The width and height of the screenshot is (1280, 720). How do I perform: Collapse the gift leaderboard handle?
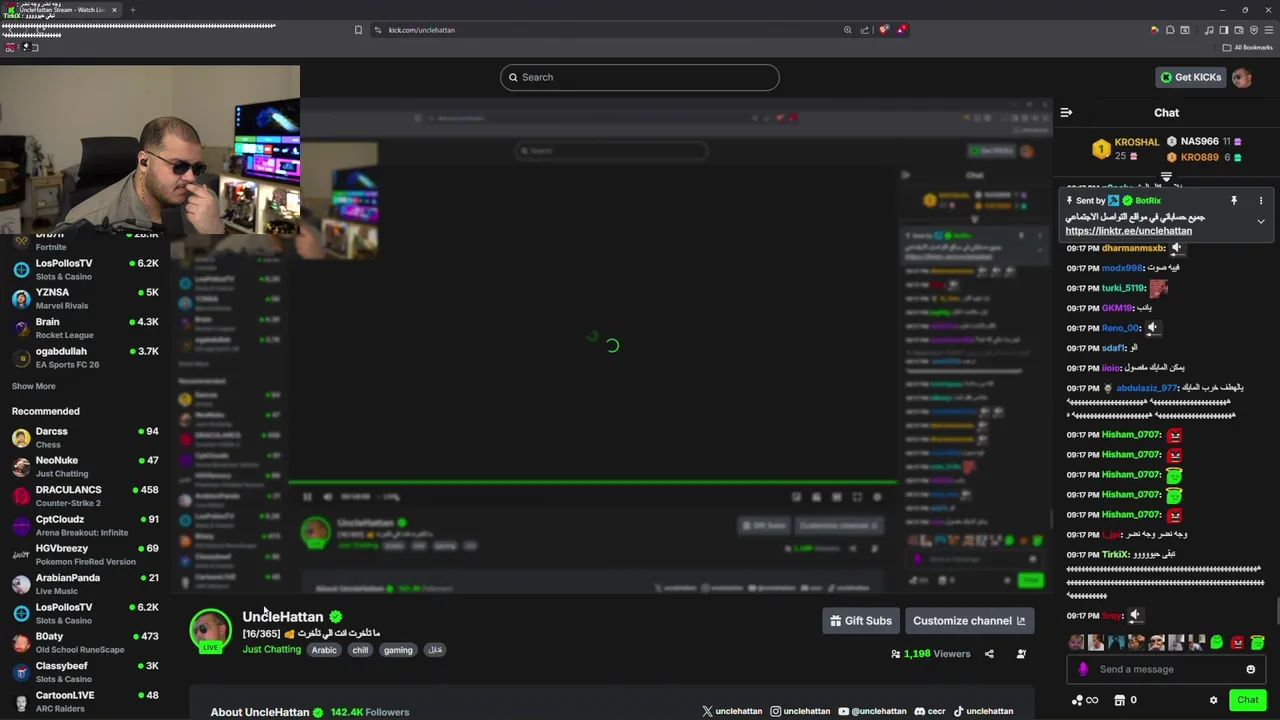(1166, 177)
